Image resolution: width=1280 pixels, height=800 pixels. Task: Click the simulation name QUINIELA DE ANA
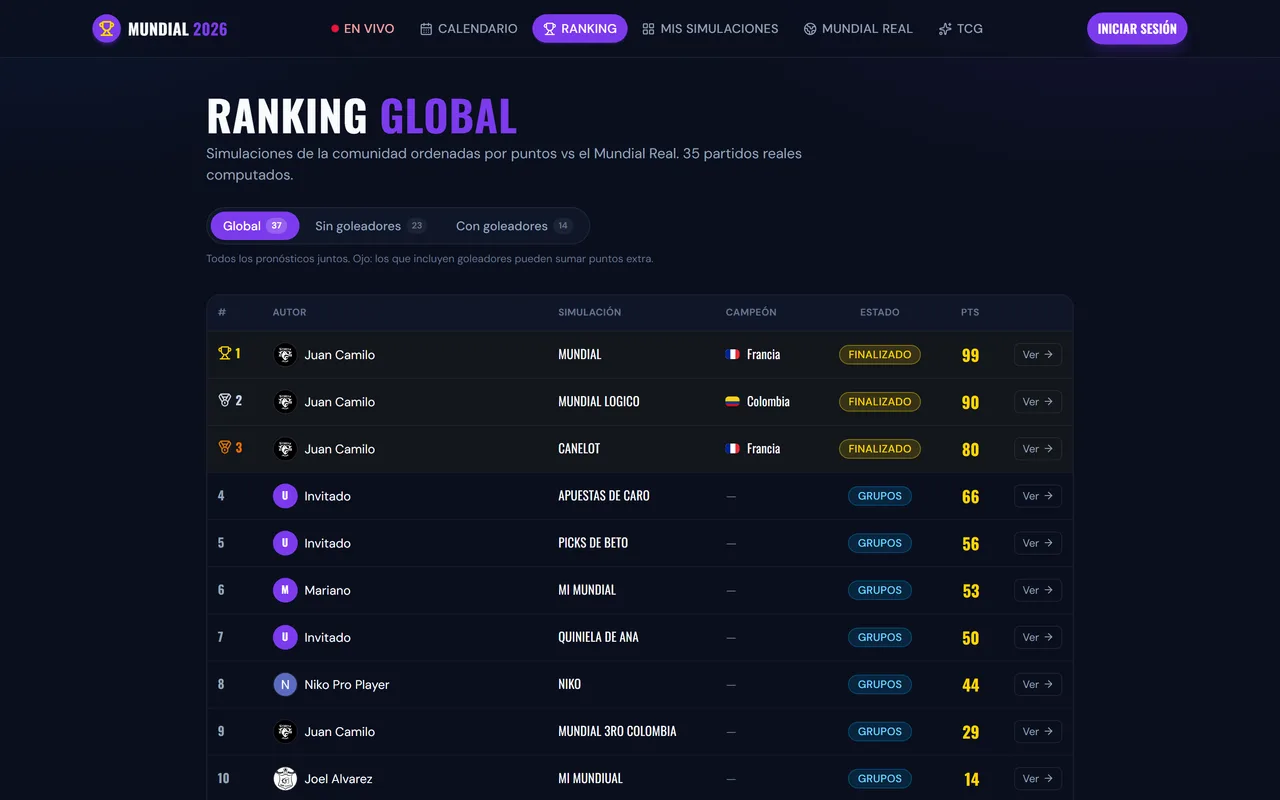click(598, 637)
